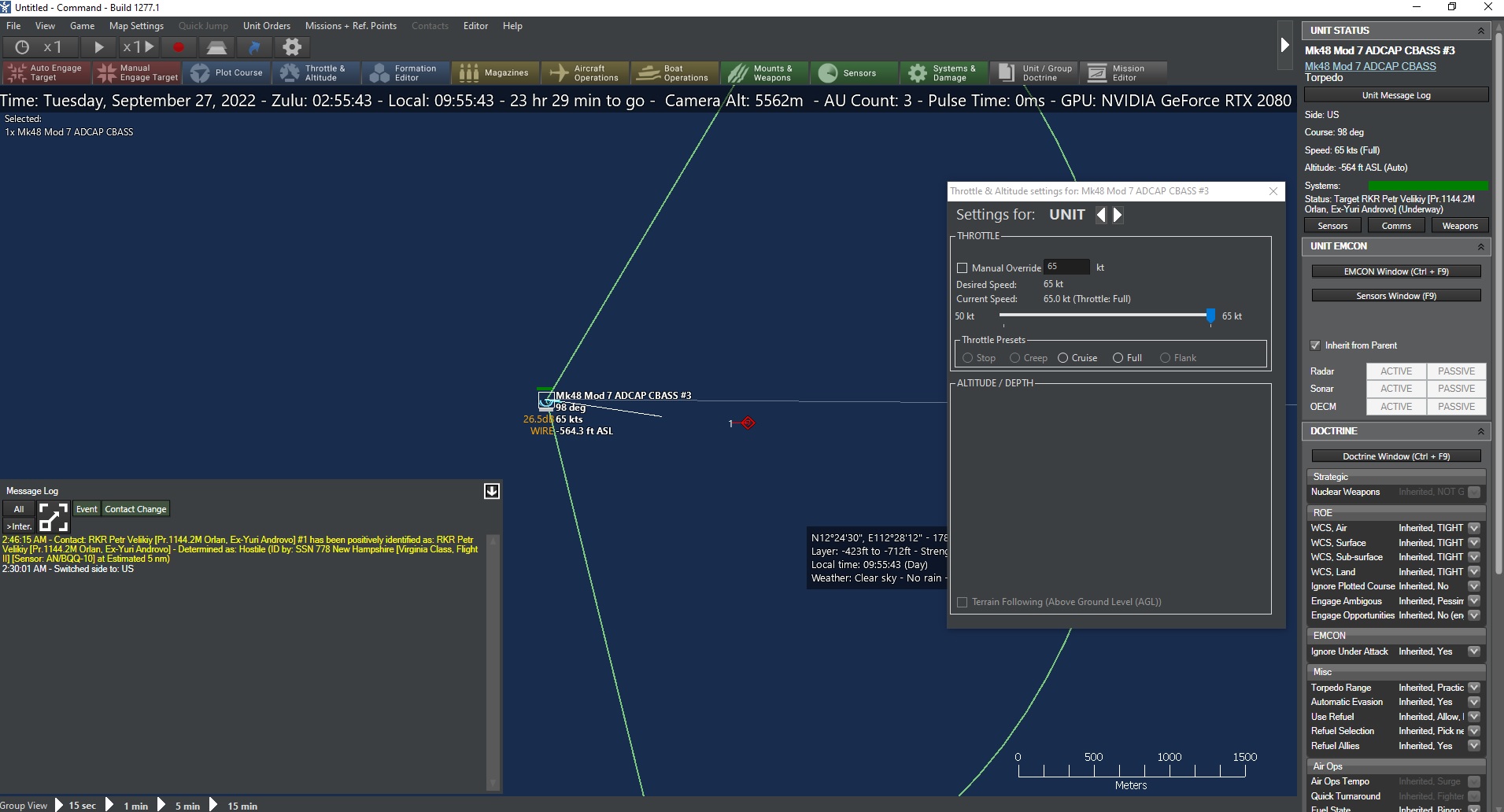Click the gear settings icon in the toolbar
Image resolution: width=1504 pixels, height=812 pixels.
pos(292,47)
